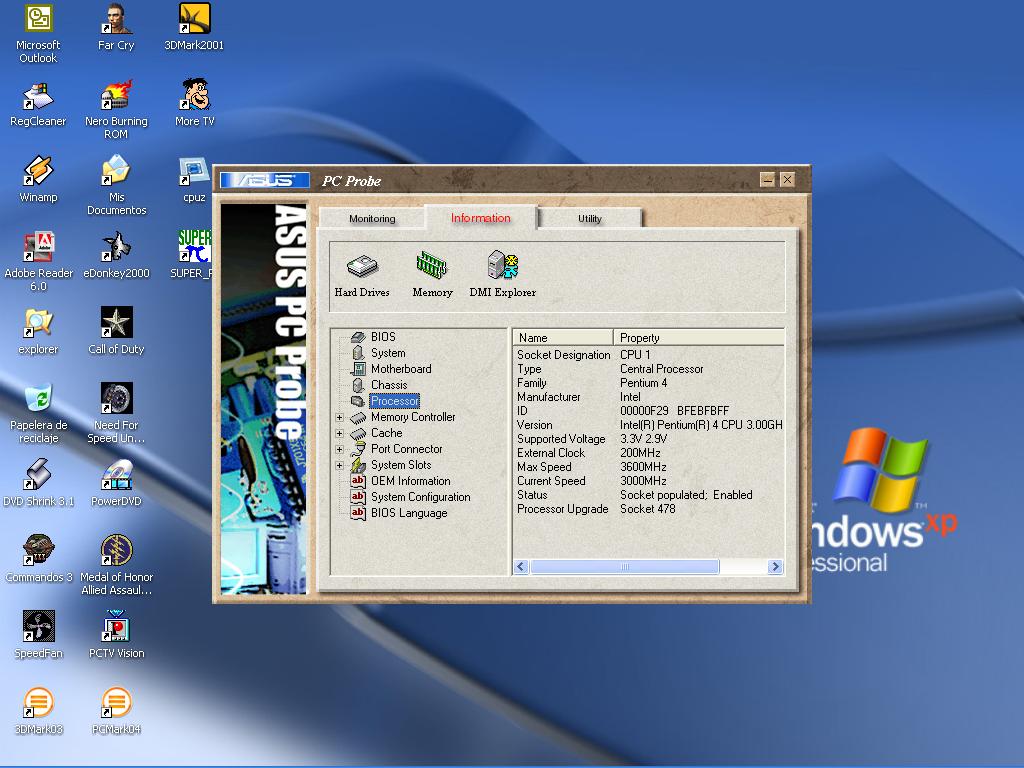The width and height of the screenshot is (1024, 768).
Task: Expand the Cache tree node
Action: pos(340,434)
